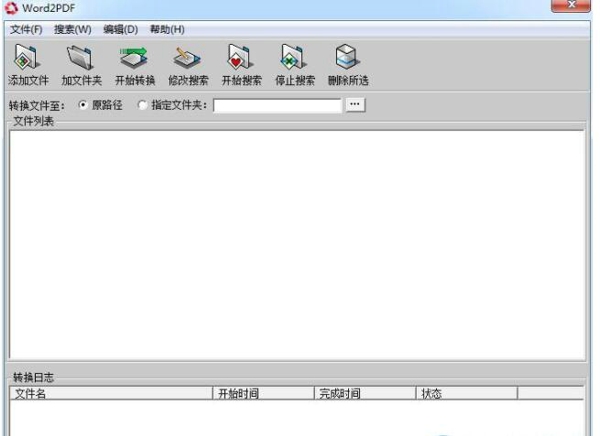
Task: Click the 添加文件 (Add File) toolbar icon
Action: [28, 59]
